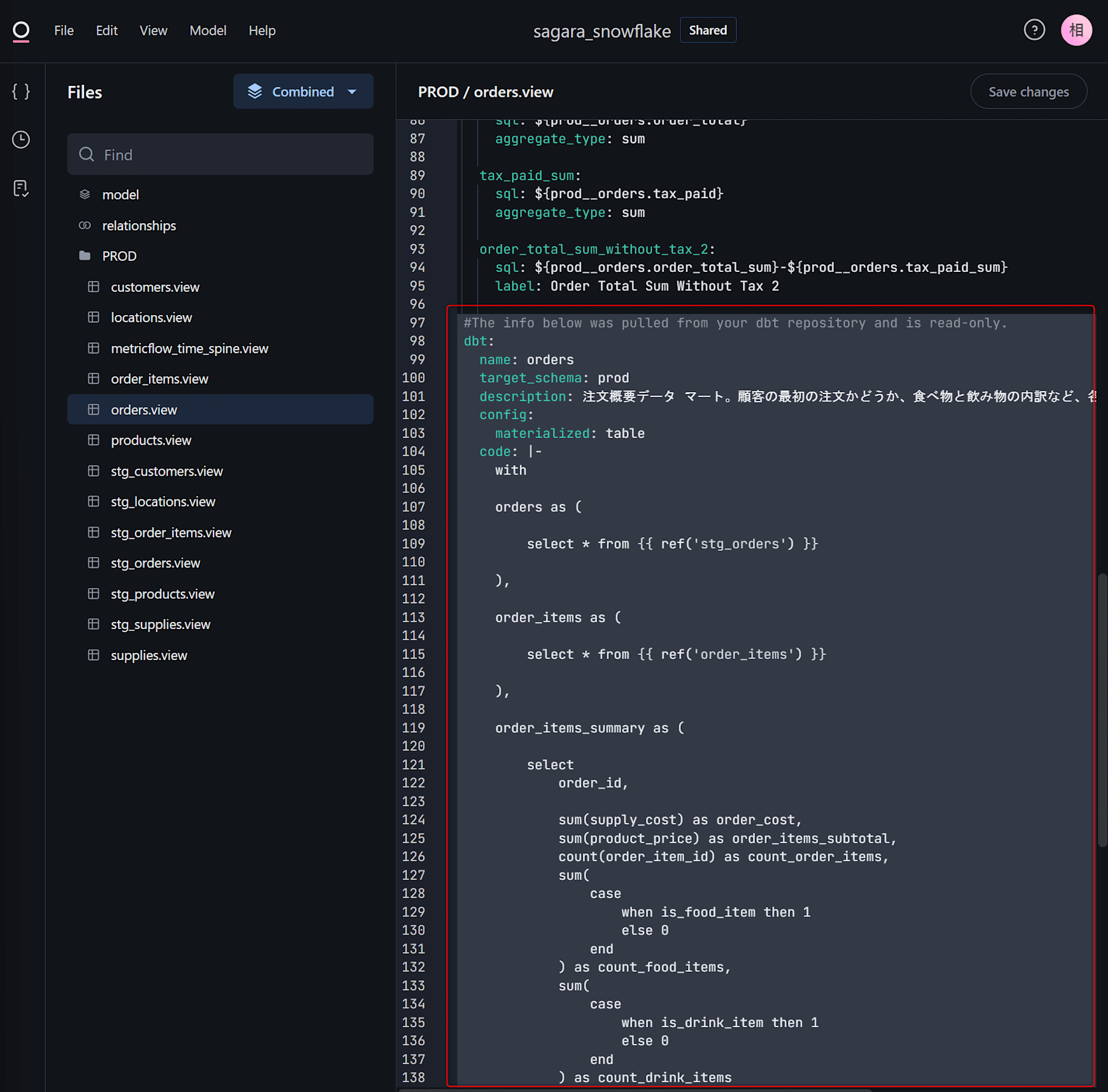1108x1092 pixels.
Task: Click the model layers icon
Action: click(85, 194)
